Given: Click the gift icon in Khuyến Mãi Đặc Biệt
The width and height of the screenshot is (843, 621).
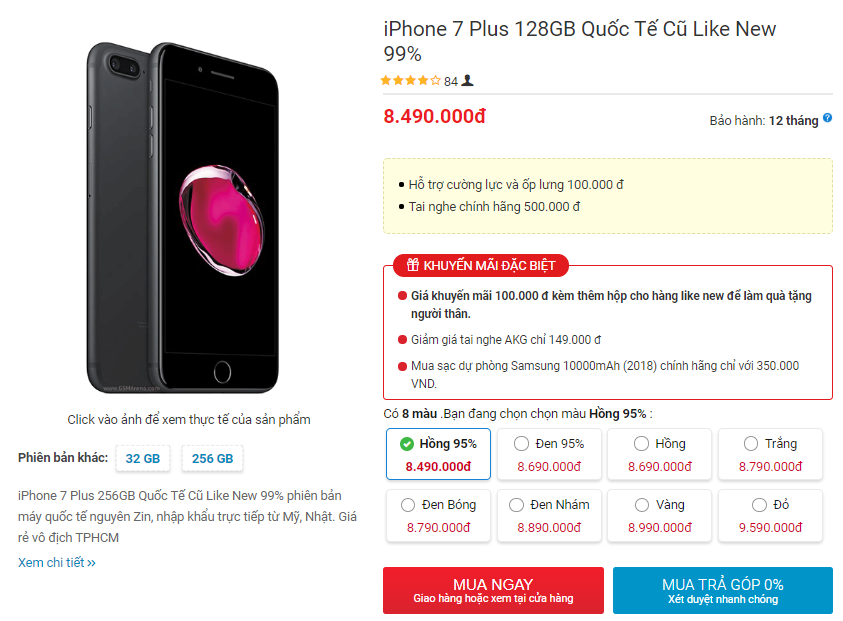Looking at the screenshot, I should click(x=412, y=265).
